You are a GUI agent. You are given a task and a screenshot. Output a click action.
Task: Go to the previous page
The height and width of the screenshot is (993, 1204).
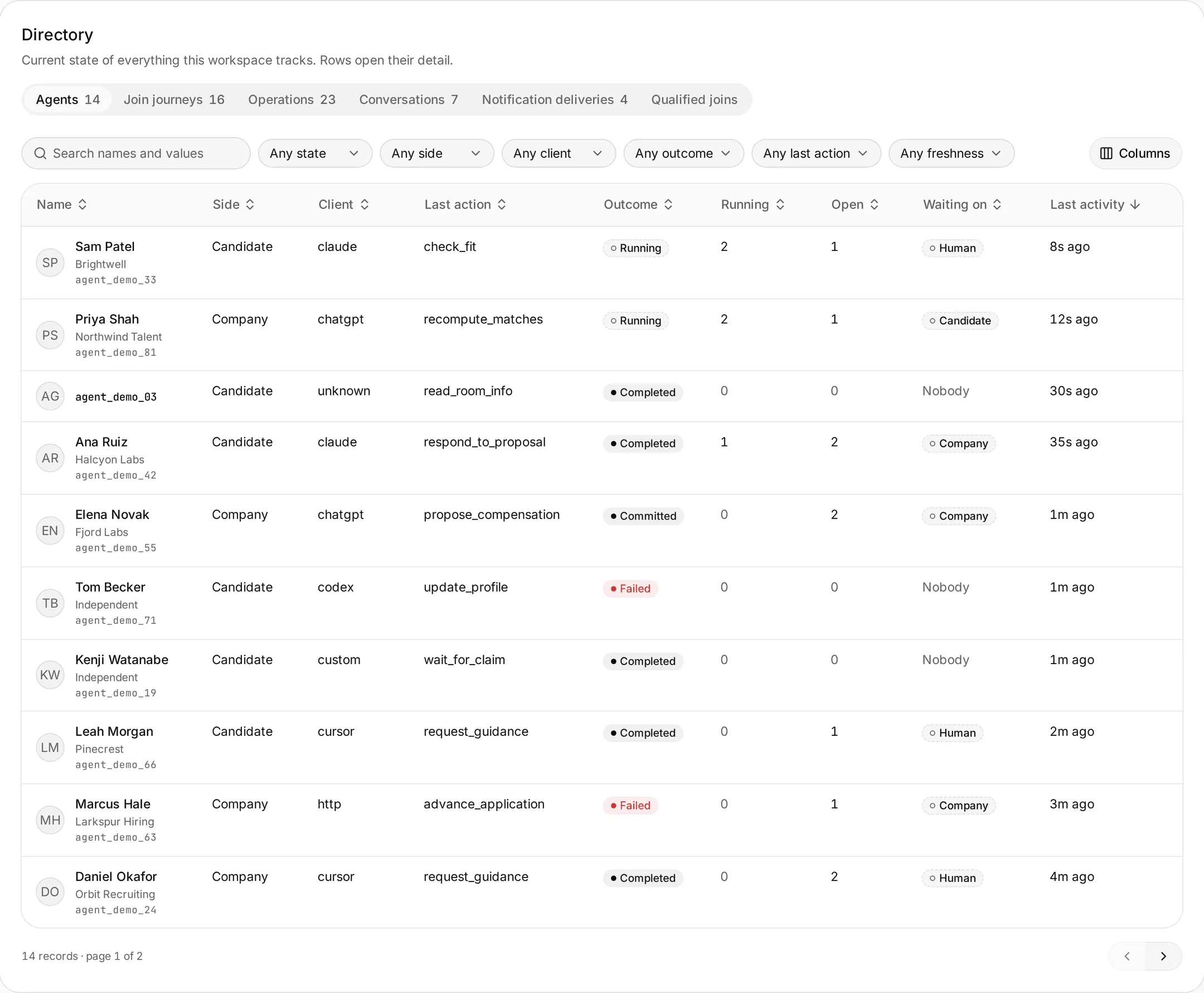(1127, 956)
